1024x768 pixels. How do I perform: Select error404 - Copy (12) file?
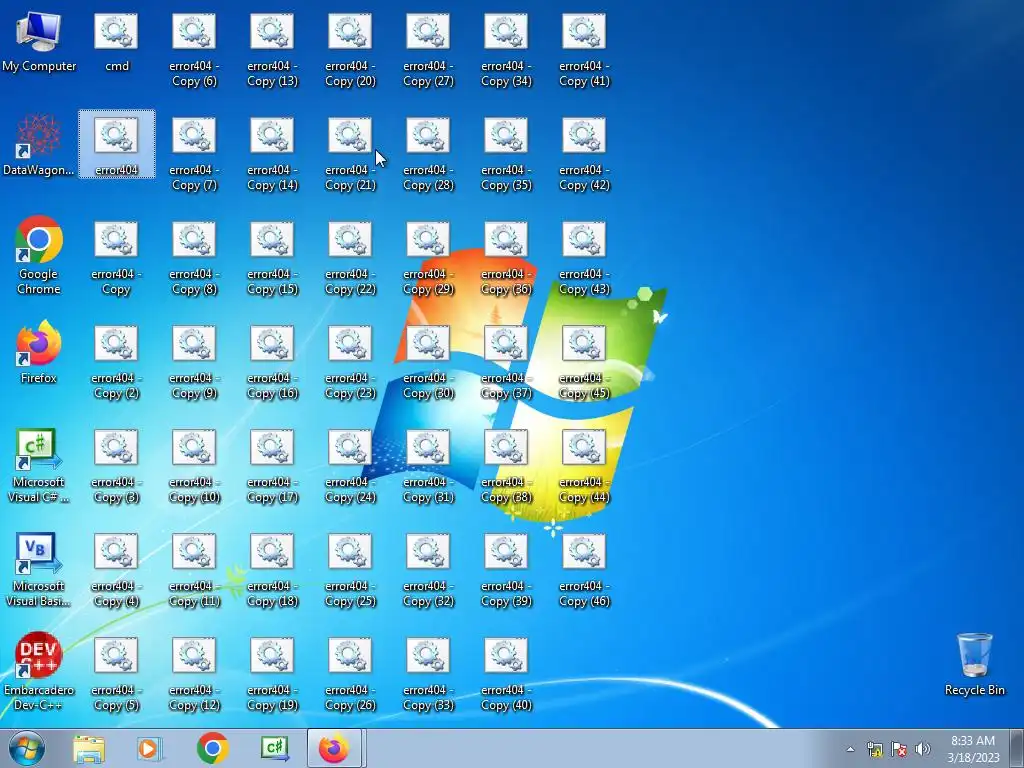(x=194, y=674)
